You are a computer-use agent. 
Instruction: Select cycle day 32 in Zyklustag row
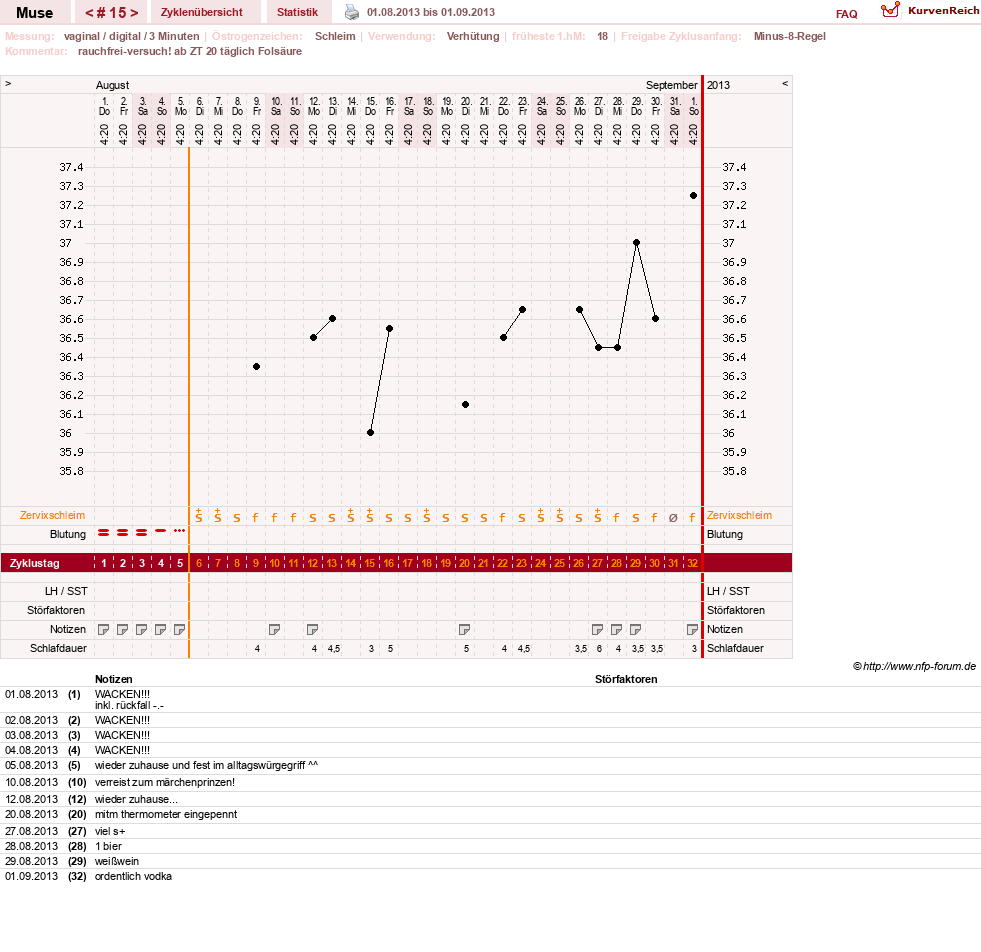click(x=692, y=563)
